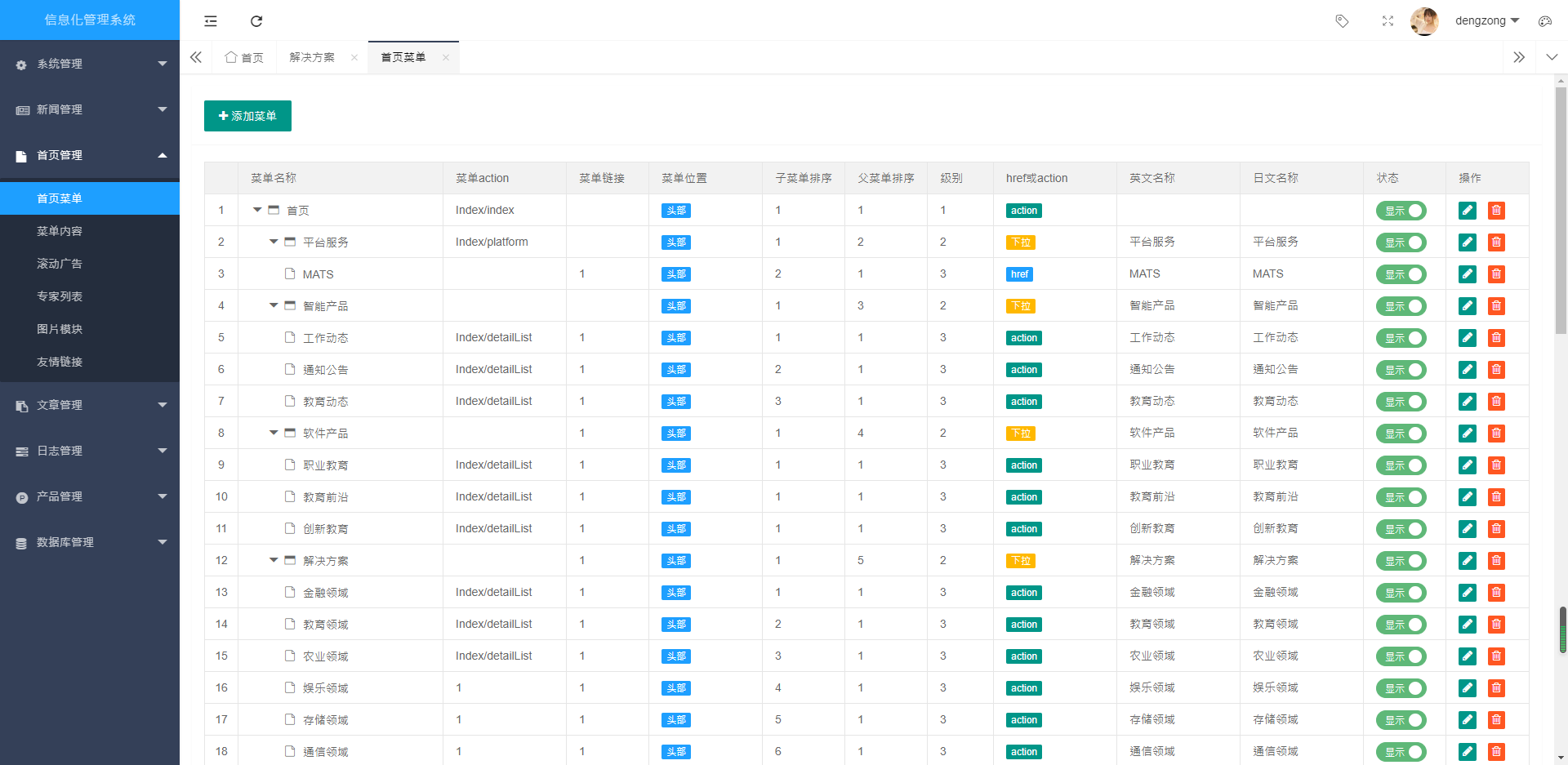Toggle 显示 status for 智能产品 row
Image resolution: width=1568 pixels, height=765 pixels.
(x=1401, y=306)
